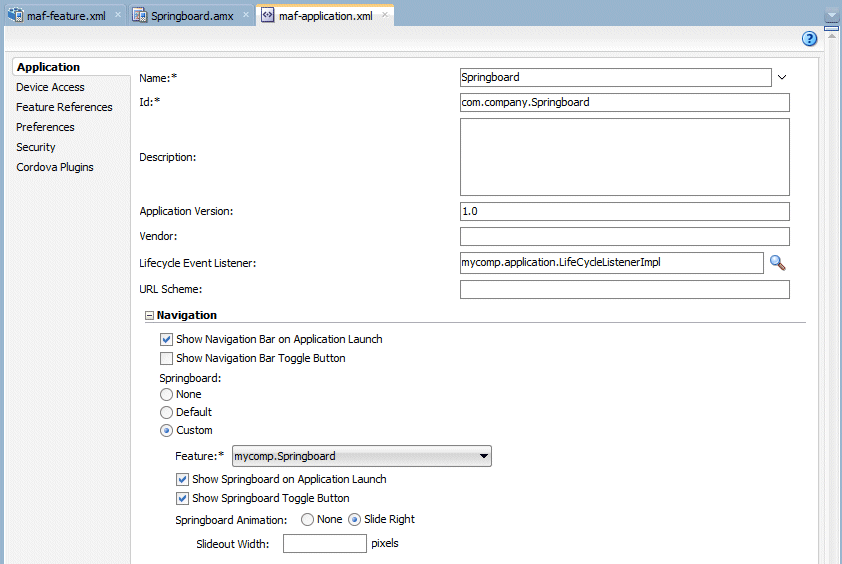Open the help icon

click(809, 39)
